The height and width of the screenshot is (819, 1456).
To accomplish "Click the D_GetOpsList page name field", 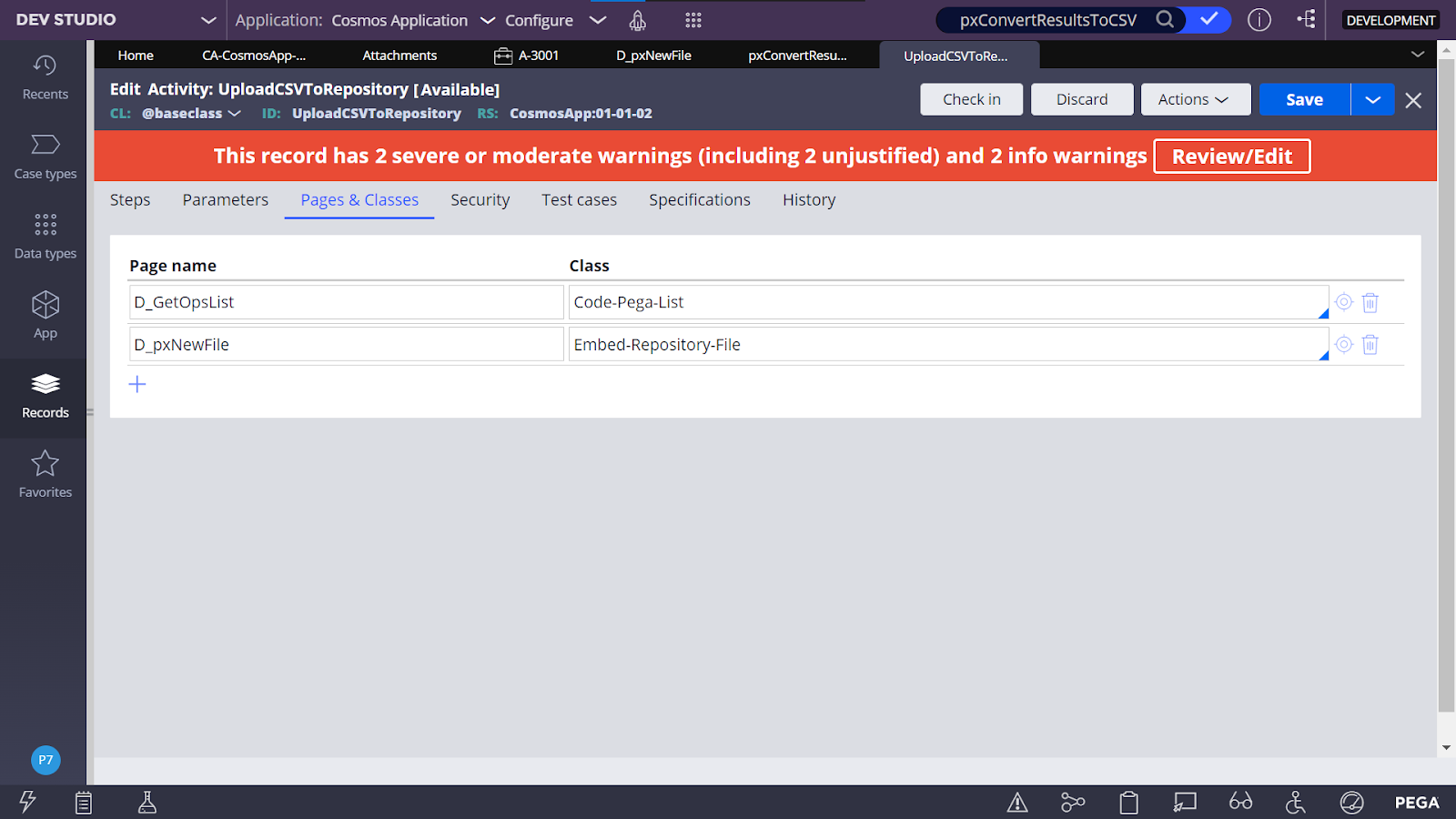I will pyautogui.click(x=346, y=302).
